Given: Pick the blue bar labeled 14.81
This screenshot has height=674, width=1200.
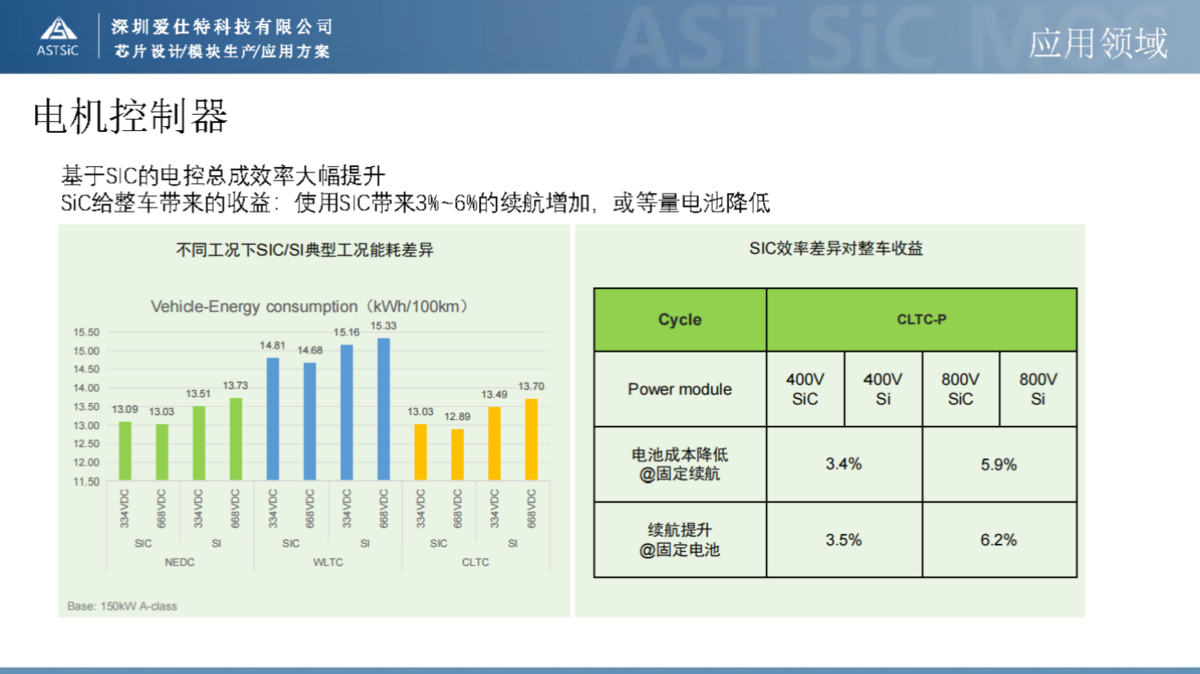Looking at the screenshot, I should point(273,420).
